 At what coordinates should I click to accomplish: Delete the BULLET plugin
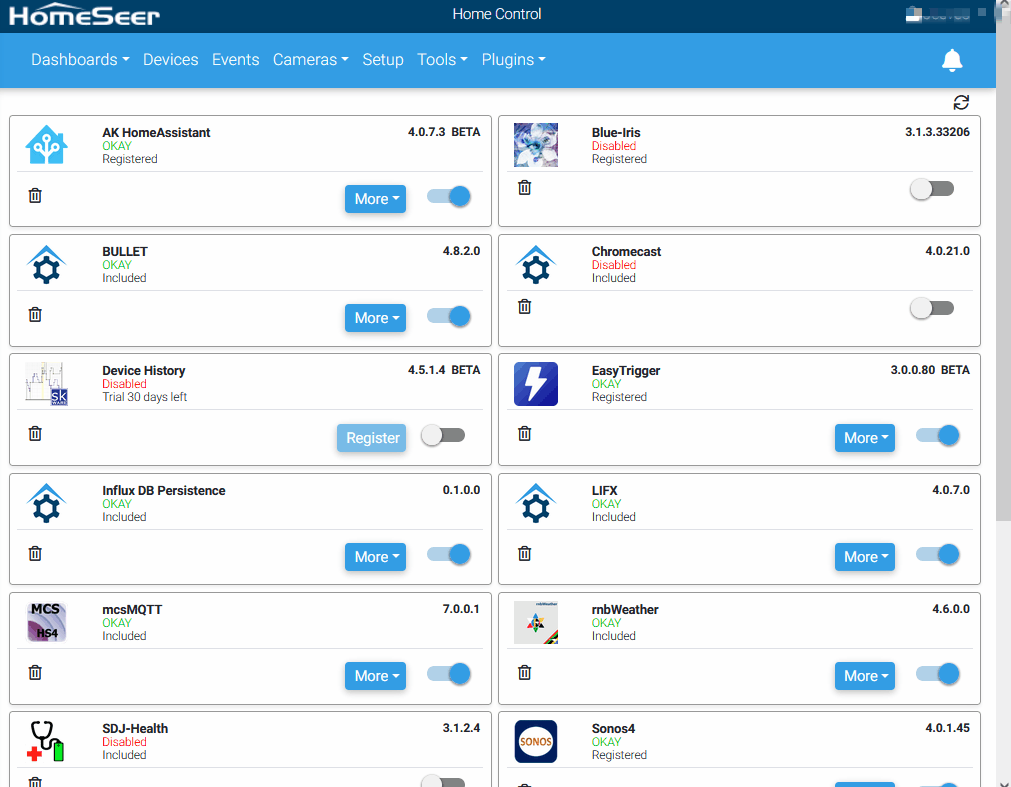[x=35, y=315]
